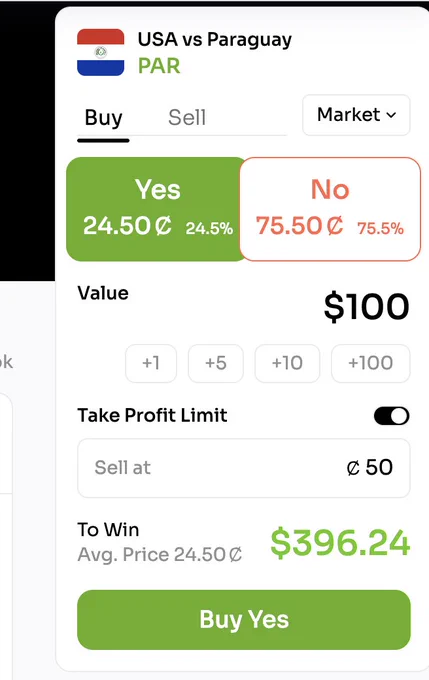Click the Buy Yes button
Viewport: 429px width, 680px height.
pyautogui.click(x=244, y=620)
